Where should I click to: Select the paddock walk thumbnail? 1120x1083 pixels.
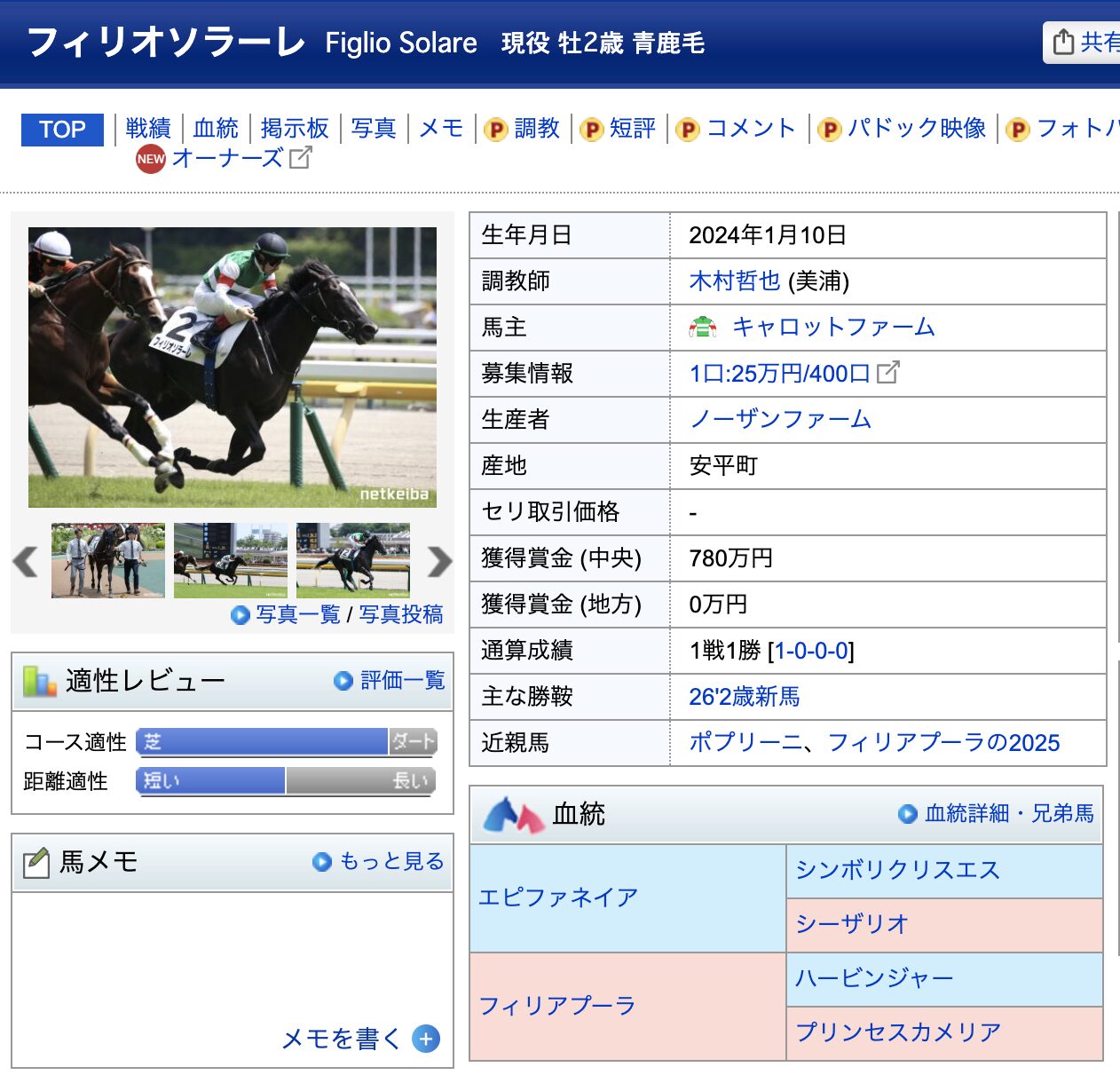[x=108, y=560]
